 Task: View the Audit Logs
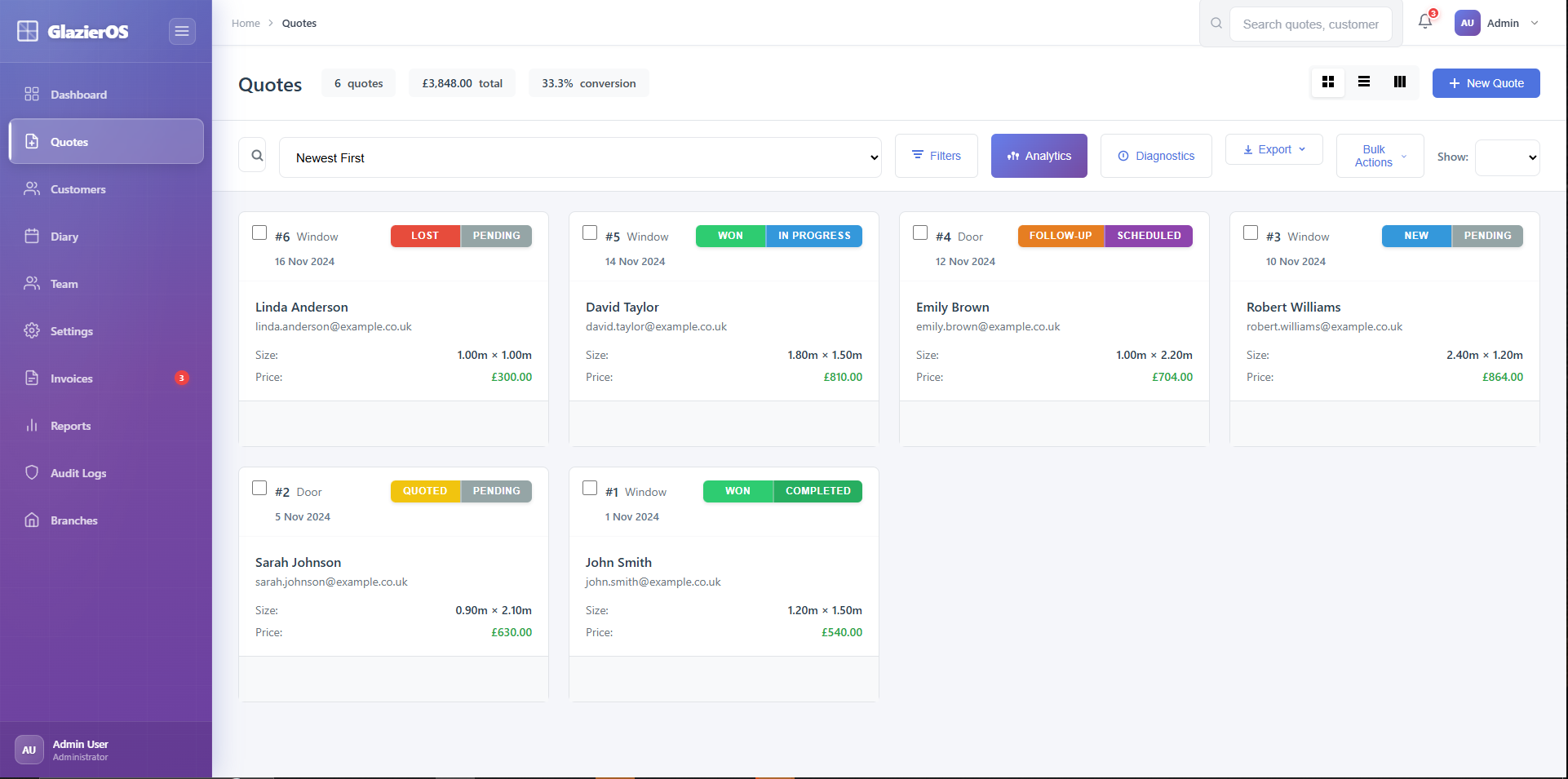pos(78,472)
